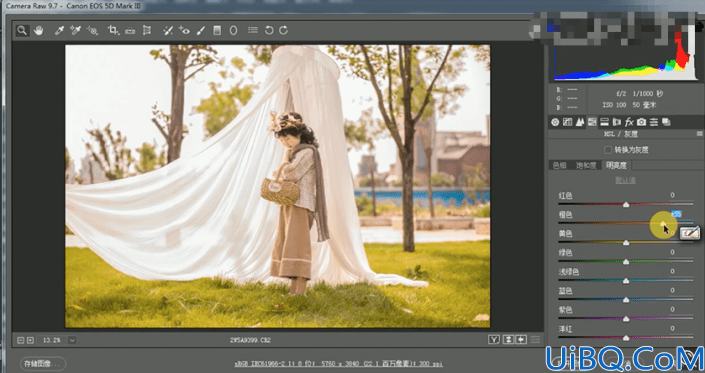Rotate the image 90° clockwise
This screenshot has height=373, width=705.
pyautogui.click(x=283, y=31)
